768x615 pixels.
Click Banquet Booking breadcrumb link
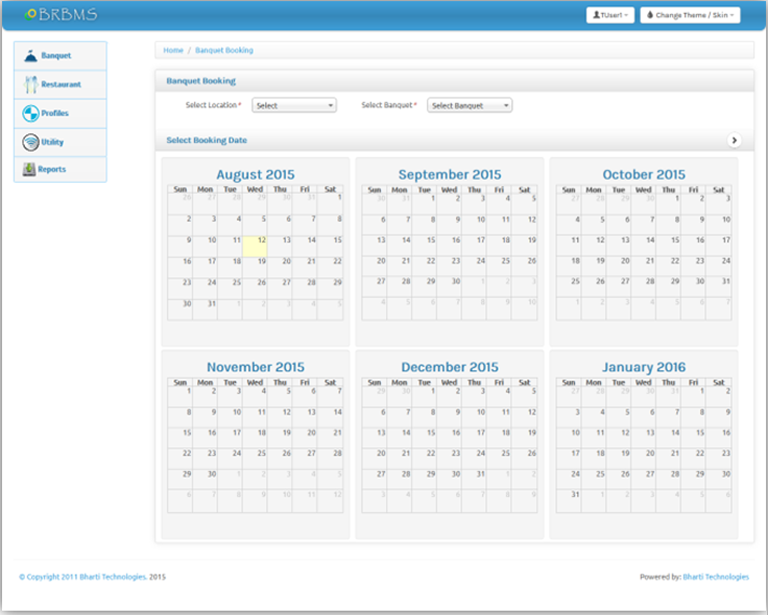point(224,50)
